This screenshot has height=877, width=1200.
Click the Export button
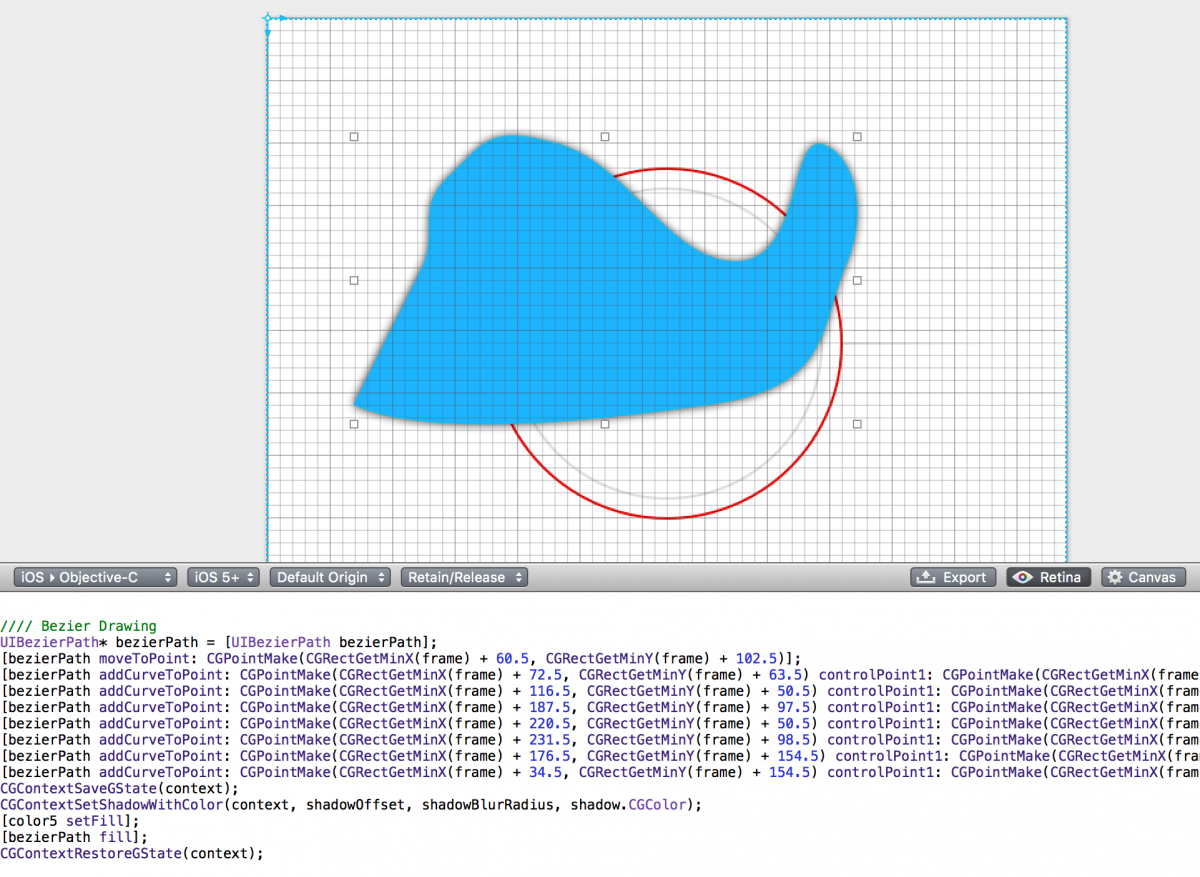(953, 577)
